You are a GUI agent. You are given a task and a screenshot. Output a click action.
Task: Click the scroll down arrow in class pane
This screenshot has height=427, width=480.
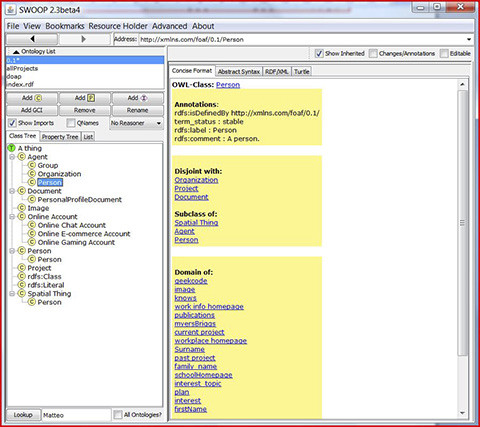pyautogui.click(x=462, y=413)
